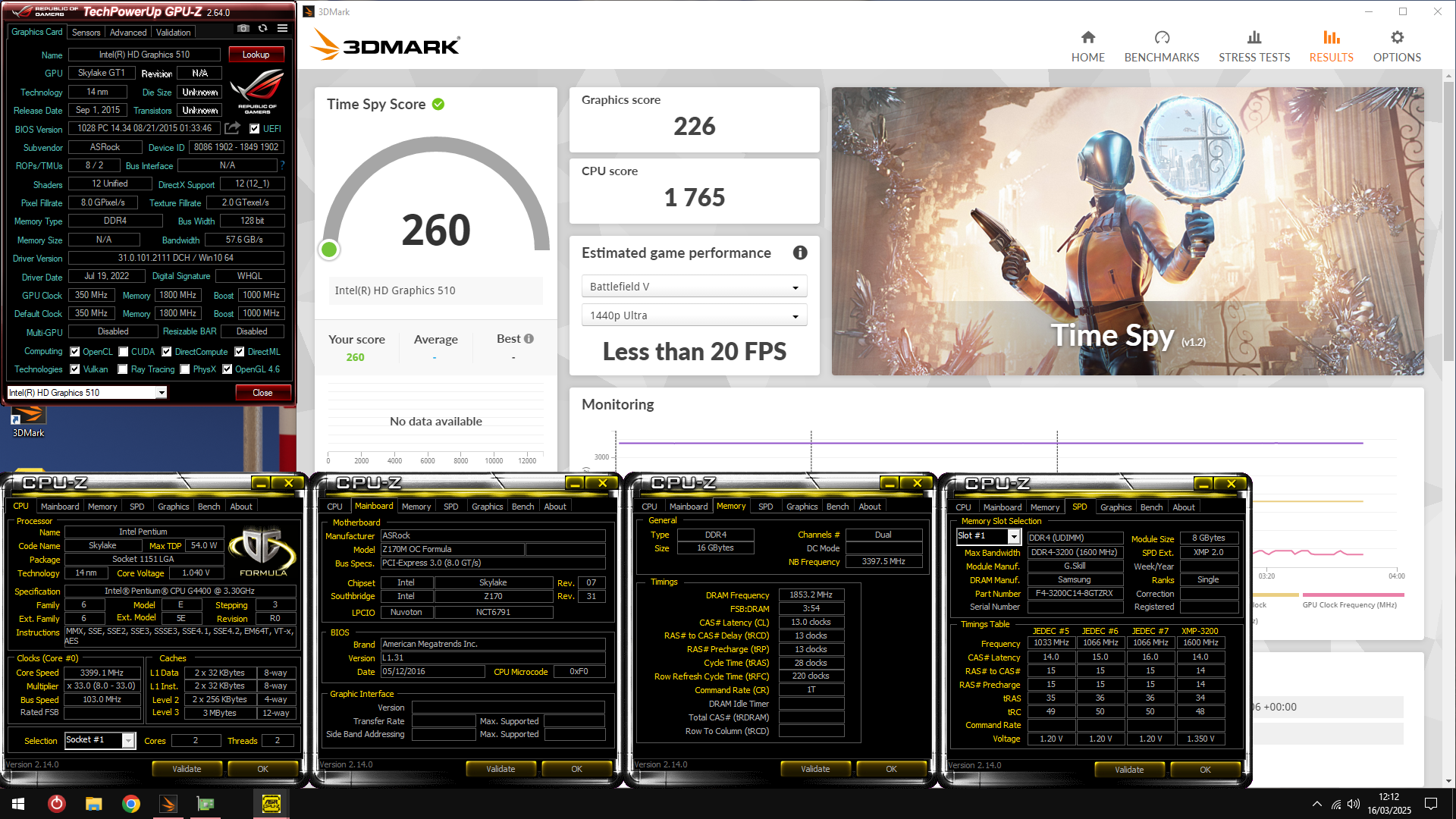Open the Battlefield V game dropdown
Screen dimensions: 1456x819
[x=694, y=287]
